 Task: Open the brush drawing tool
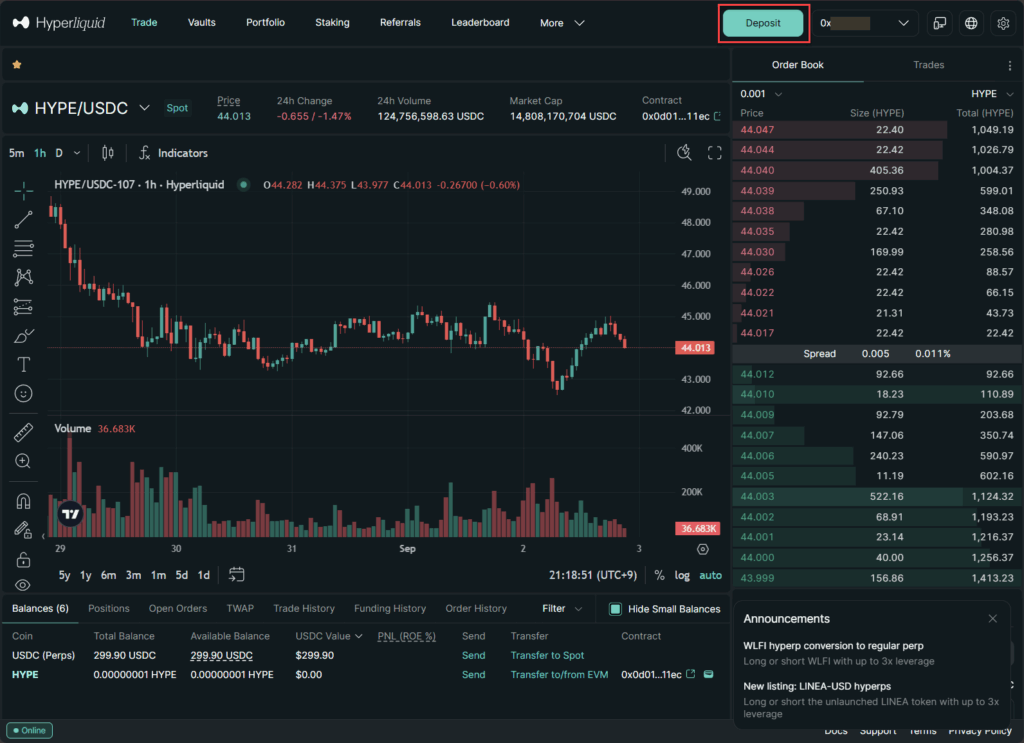(24, 336)
